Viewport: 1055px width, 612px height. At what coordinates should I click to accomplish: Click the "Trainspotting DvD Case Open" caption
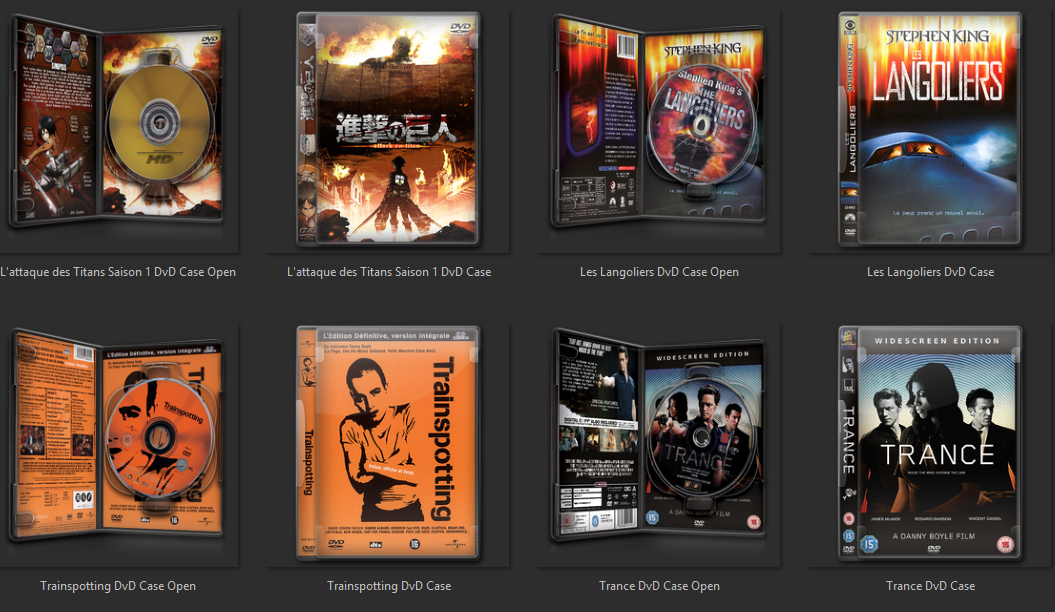click(x=119, y=585)
